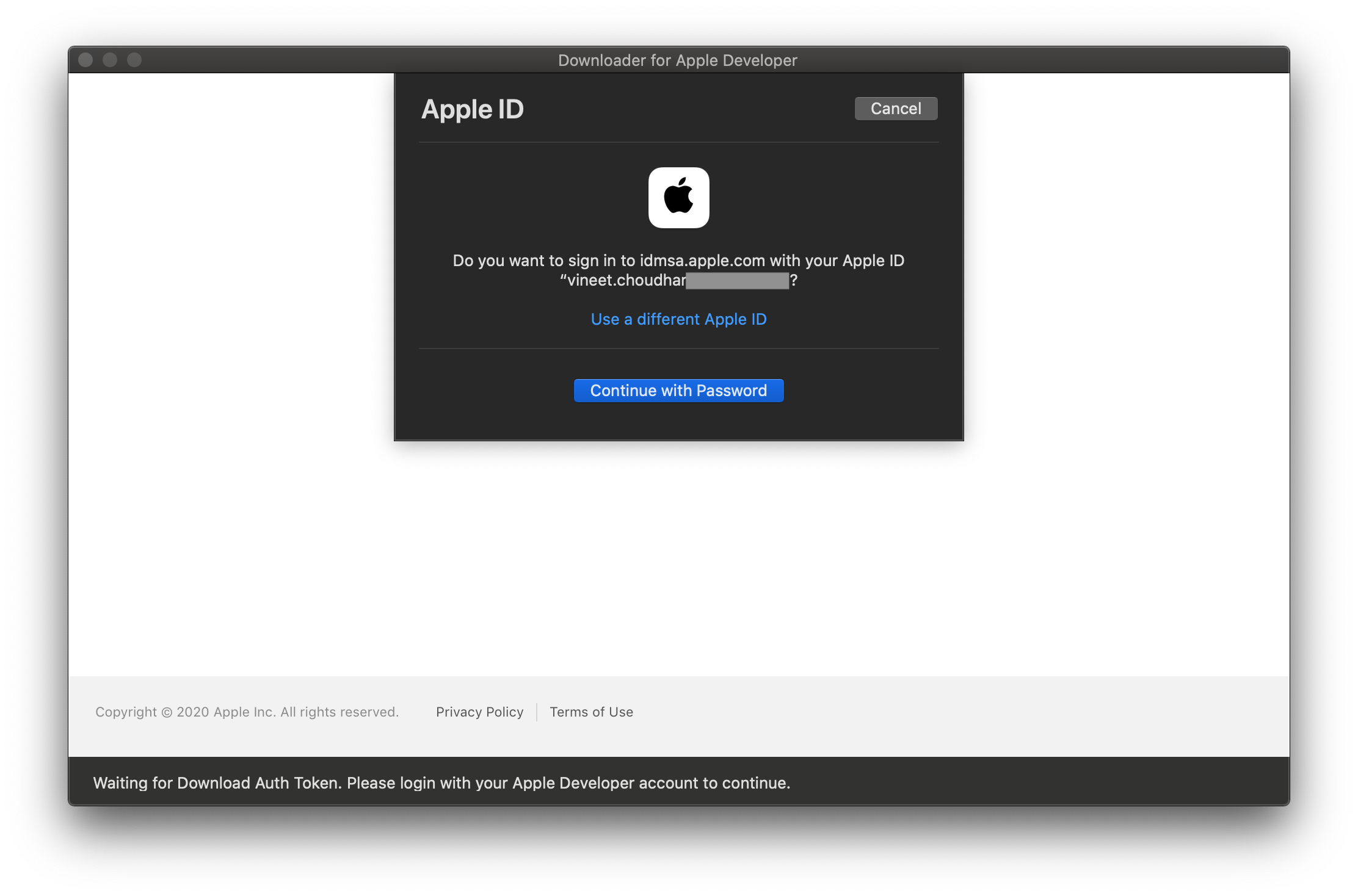Click the Apple logo icon
Viewport: 1358px width, 896px height.
(678, 198)
